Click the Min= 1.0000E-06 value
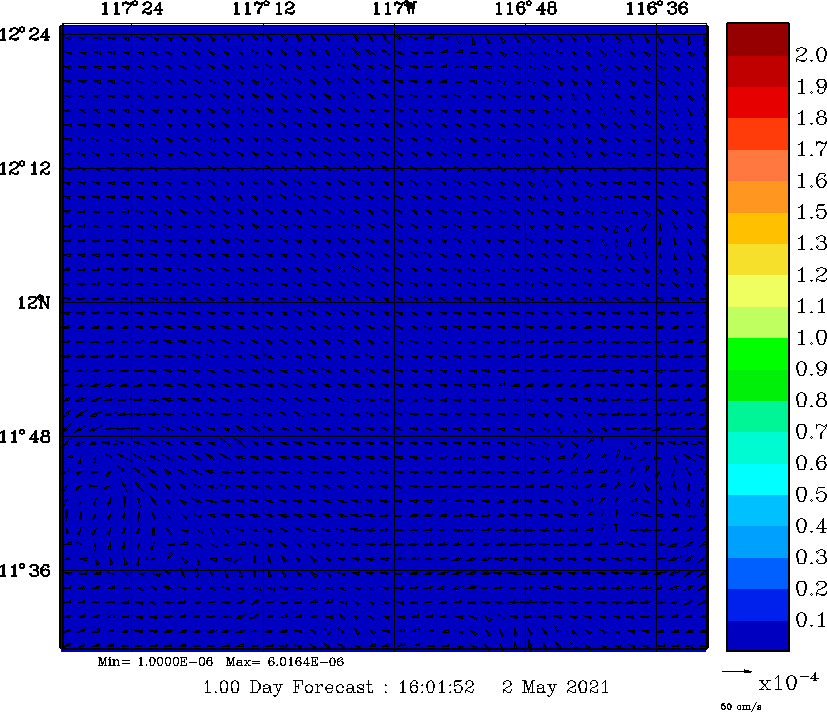This screenshot has height=712, width=827. (156, 662)
